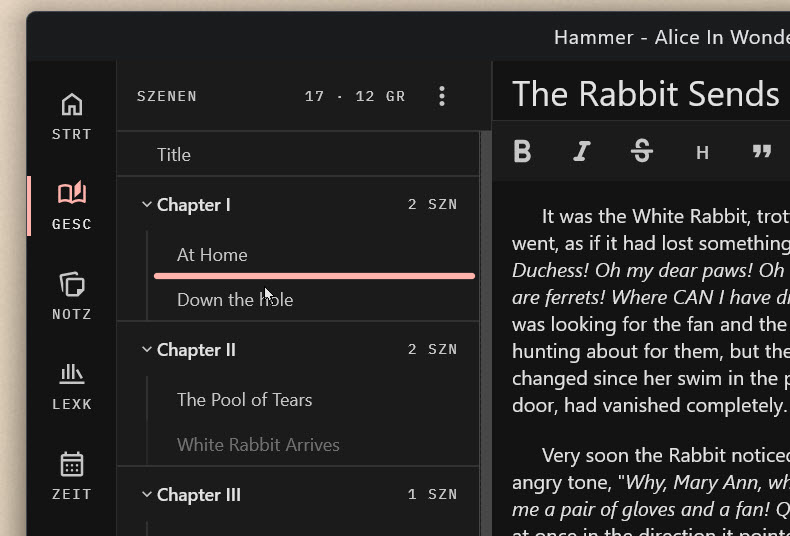
Task: Insert a blockquote with the quote icon
Action: pyautogui.click(x=762, y=151)
